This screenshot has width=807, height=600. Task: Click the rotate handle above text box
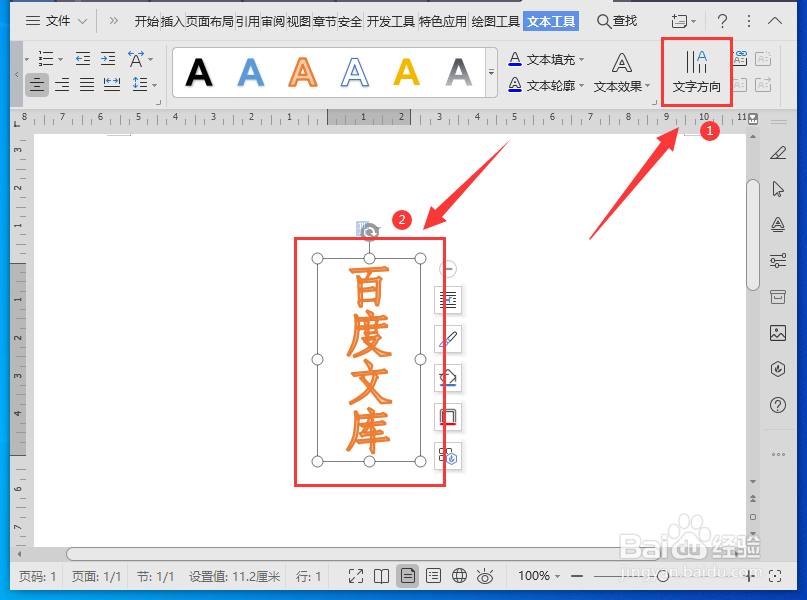click(370, 232)
